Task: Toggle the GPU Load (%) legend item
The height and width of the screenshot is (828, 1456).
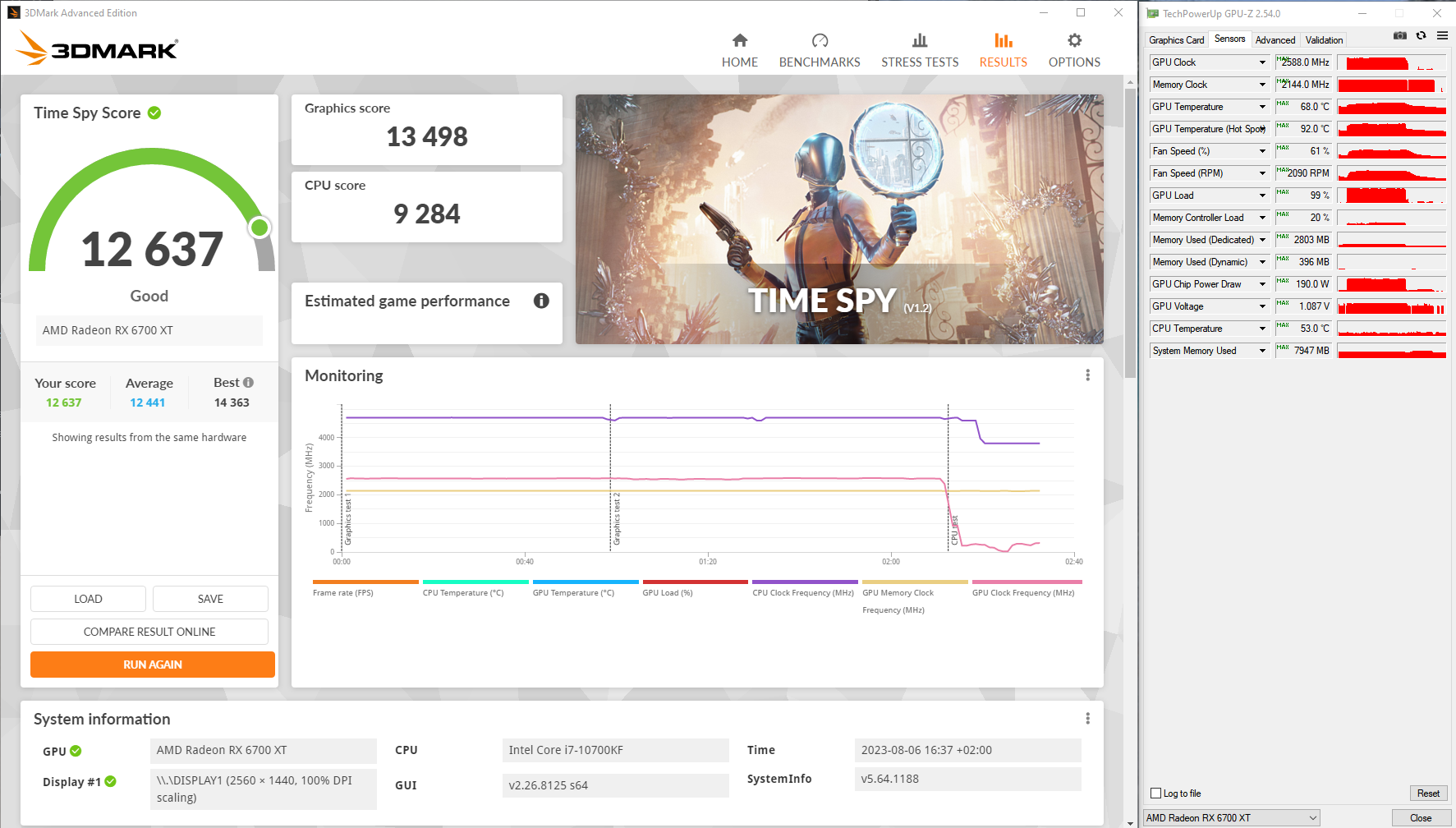Action: [696, 588]
